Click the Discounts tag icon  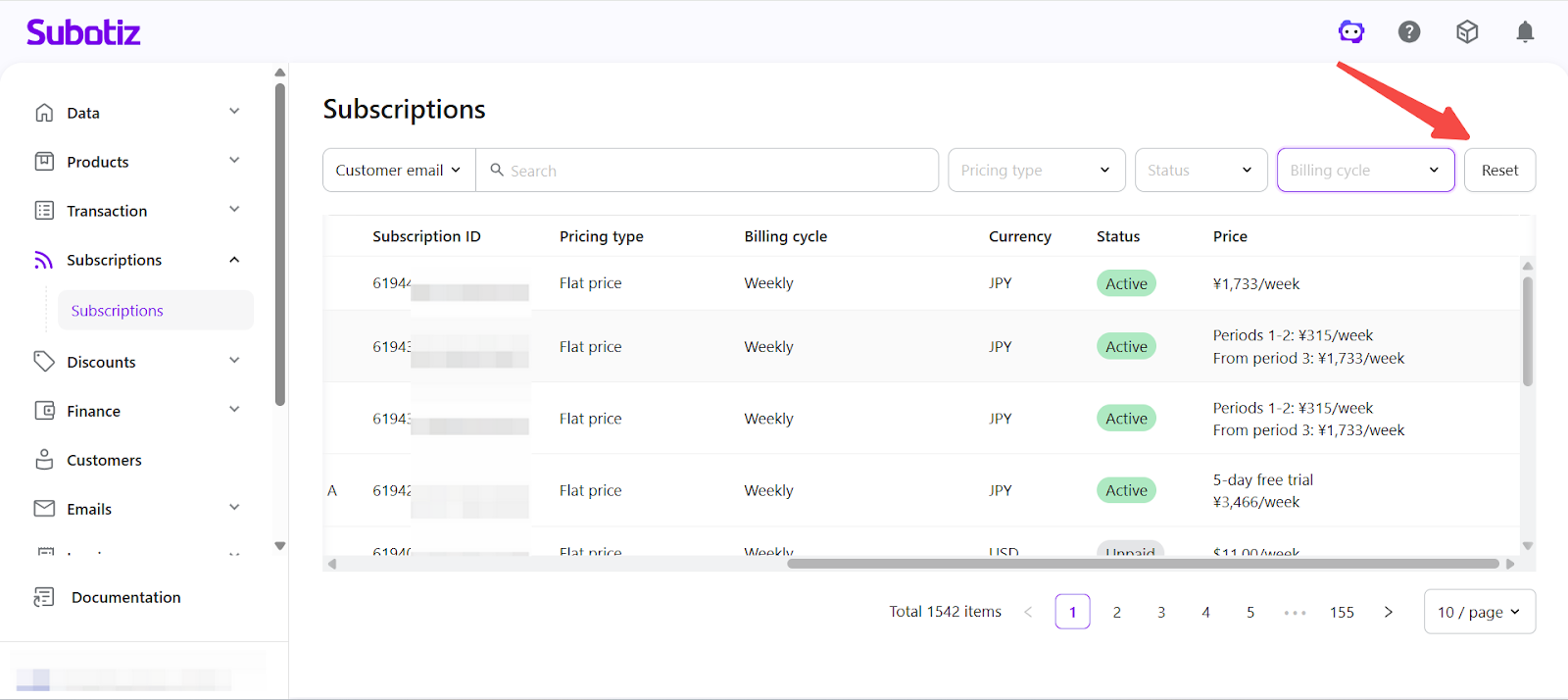pos(44,362)
